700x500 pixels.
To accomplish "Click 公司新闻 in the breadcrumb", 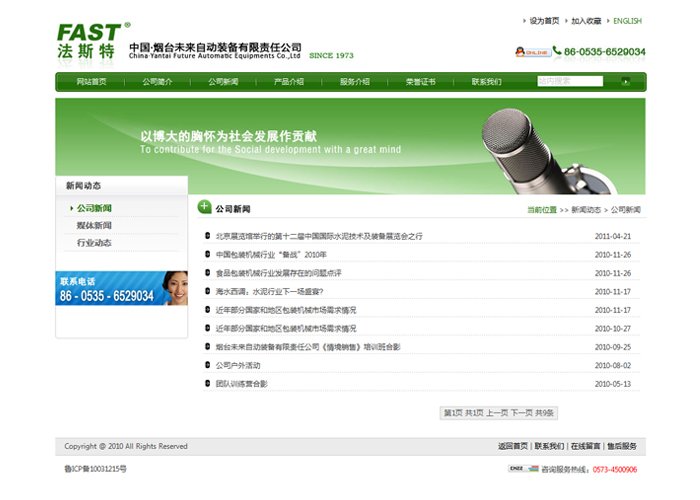I will pyautogui.click(x=625, y=210).
